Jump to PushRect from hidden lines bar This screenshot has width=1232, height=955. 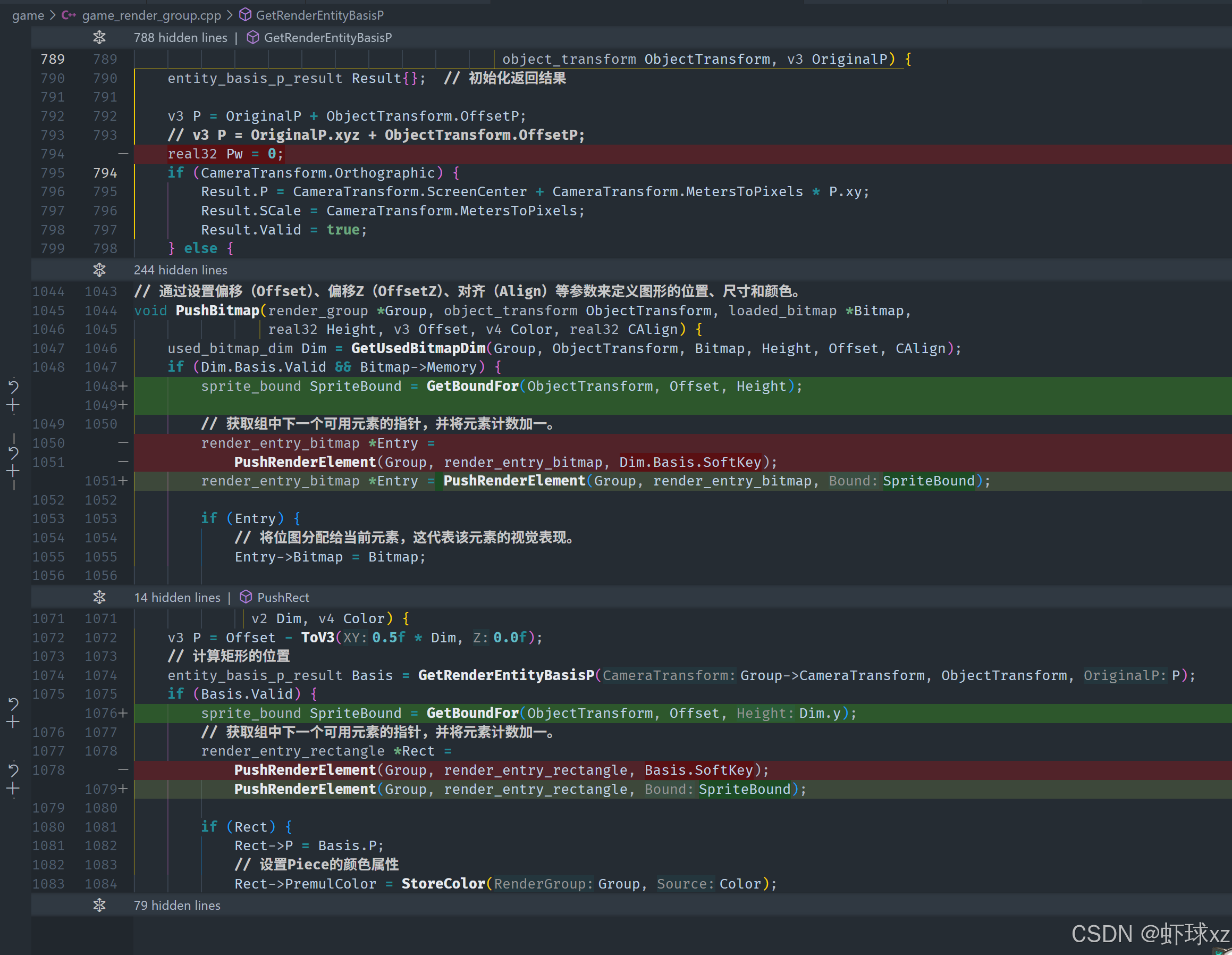point(283,597)
